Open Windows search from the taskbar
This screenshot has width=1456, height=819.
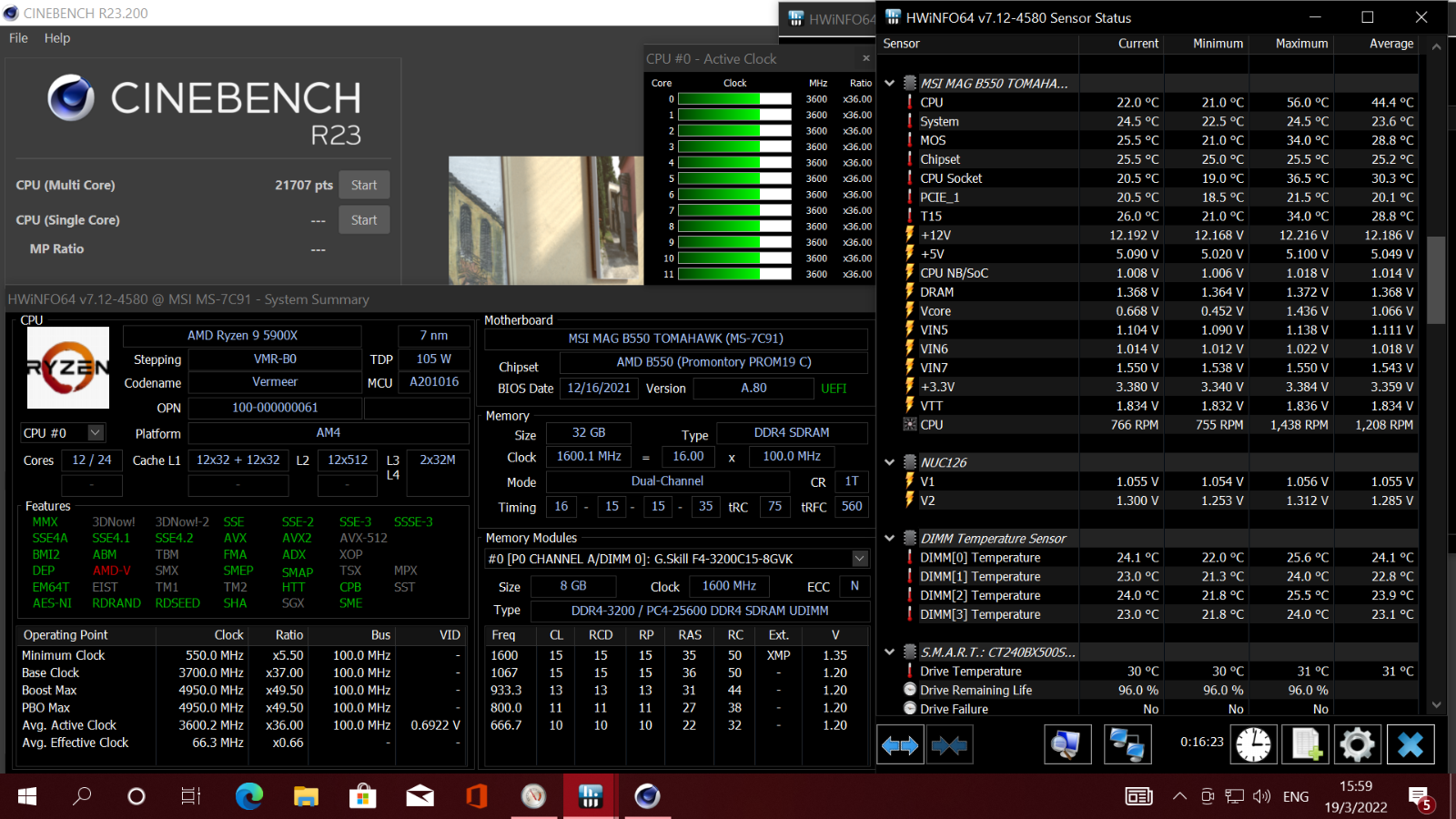click(x=82, y=796)
